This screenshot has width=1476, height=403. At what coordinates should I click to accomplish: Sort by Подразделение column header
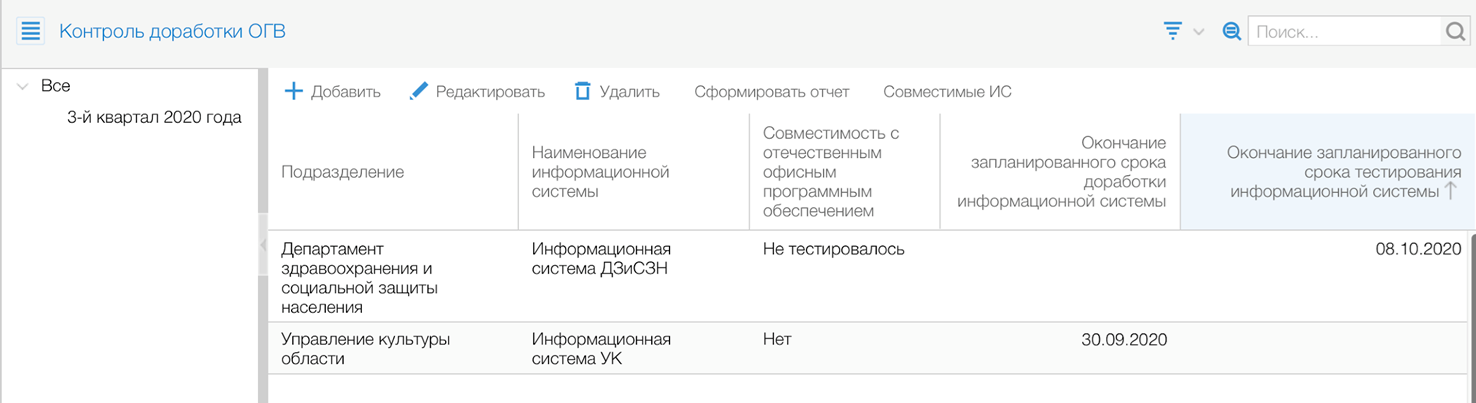(342, 172)
